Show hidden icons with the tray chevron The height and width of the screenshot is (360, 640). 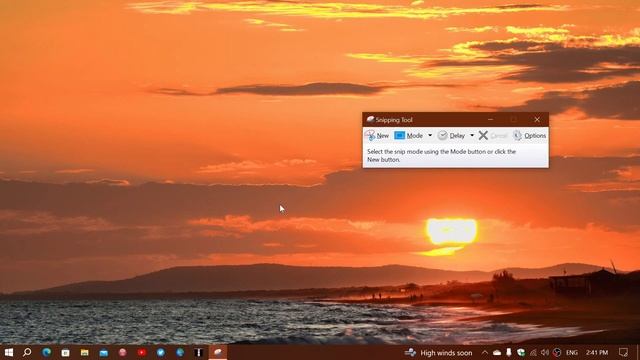pyautogui.click(x=484, y=352)
